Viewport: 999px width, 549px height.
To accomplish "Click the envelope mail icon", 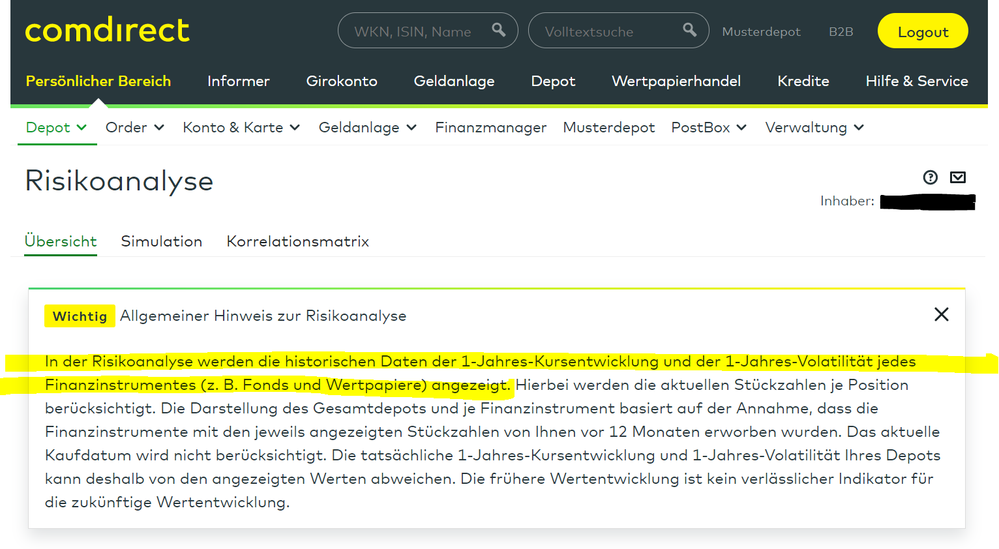I will click(958, 178).
